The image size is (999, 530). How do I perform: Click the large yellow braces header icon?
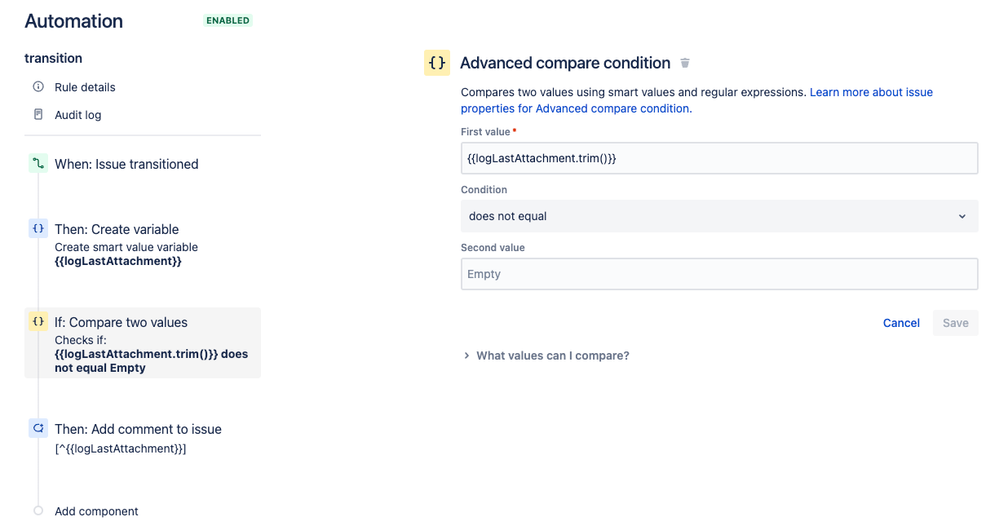click(437, 63)
